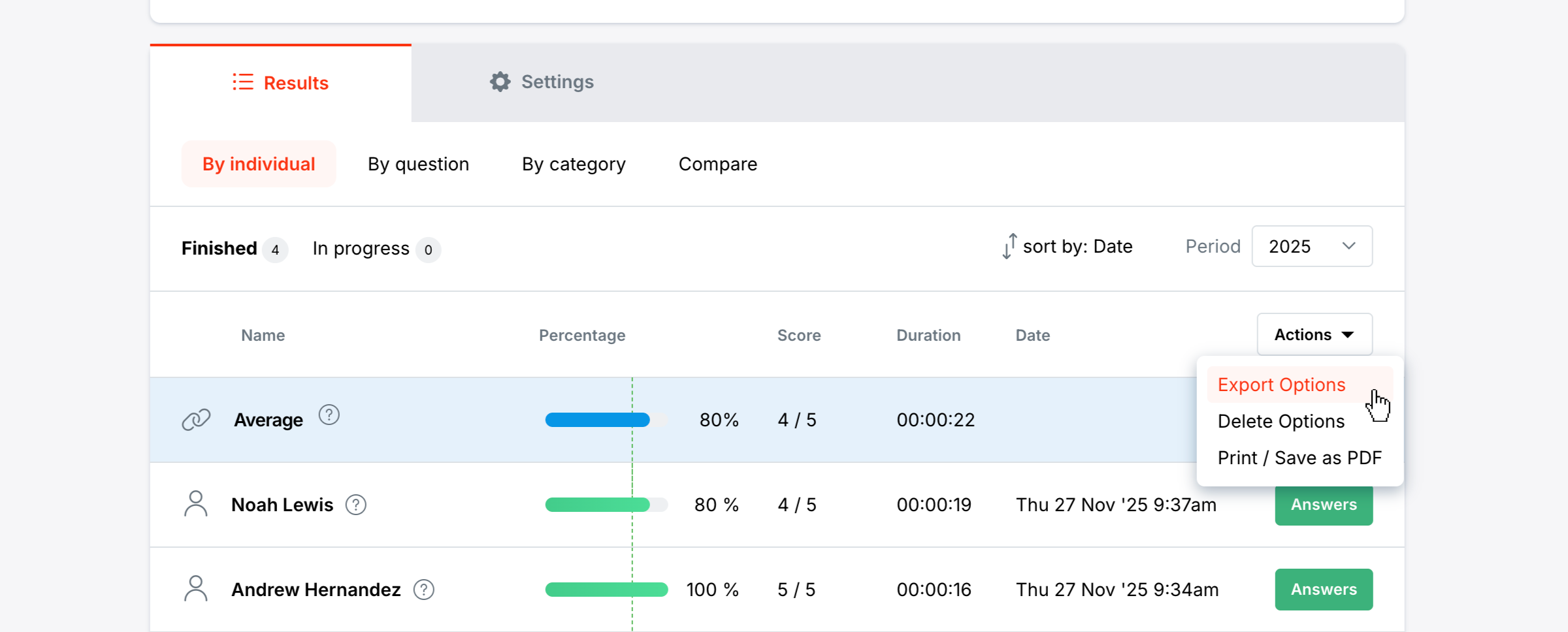The width and height of the screenshot is (1568, 632).
Task: Choose Export Options from Actions menu
Action: [1281, 385]
